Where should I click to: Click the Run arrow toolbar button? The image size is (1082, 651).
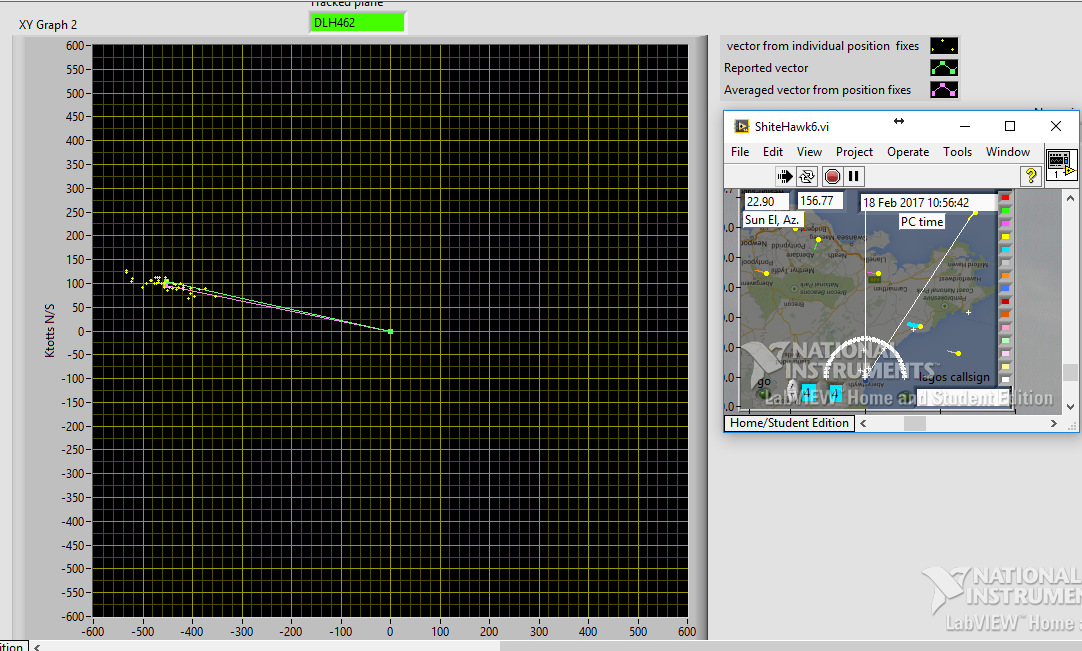tap(785, 176)
